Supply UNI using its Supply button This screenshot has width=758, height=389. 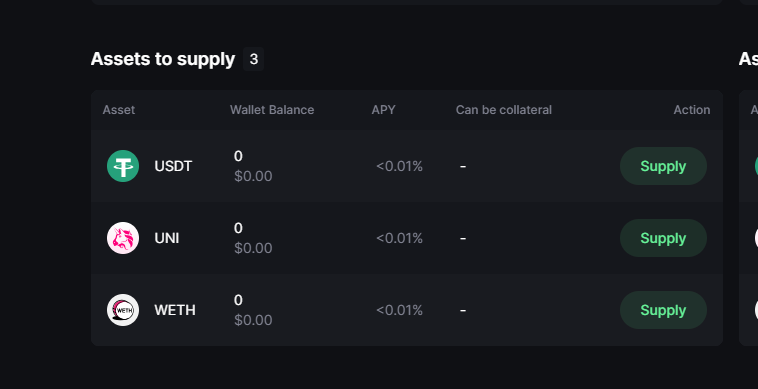tap(663, 238)
